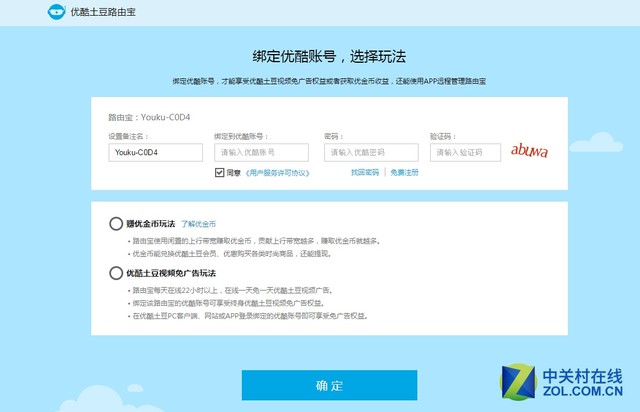Open the 用户服务许可协议 link
Image resolution: width=640 pixels, height=412 pixels.
pos(277,173)
